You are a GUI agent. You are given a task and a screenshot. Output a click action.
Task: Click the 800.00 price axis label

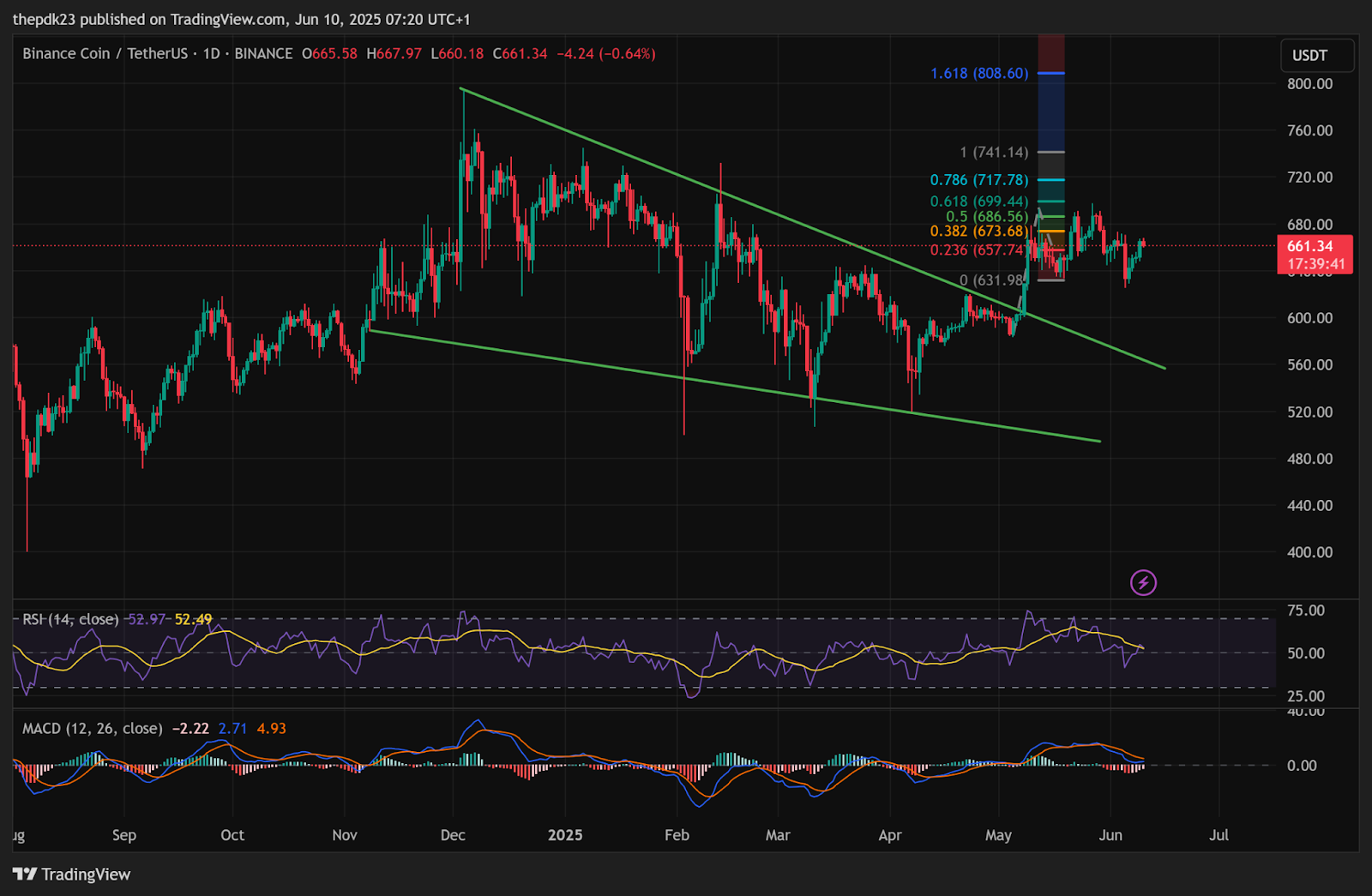1309,84
